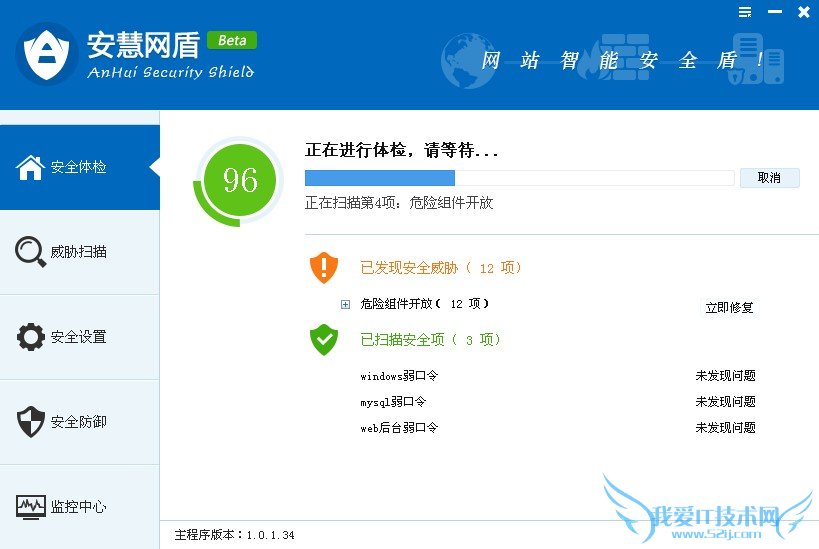Screen dimensions: 819x549
Task: Click the globe icon in the banner
Action: point(468,61)
